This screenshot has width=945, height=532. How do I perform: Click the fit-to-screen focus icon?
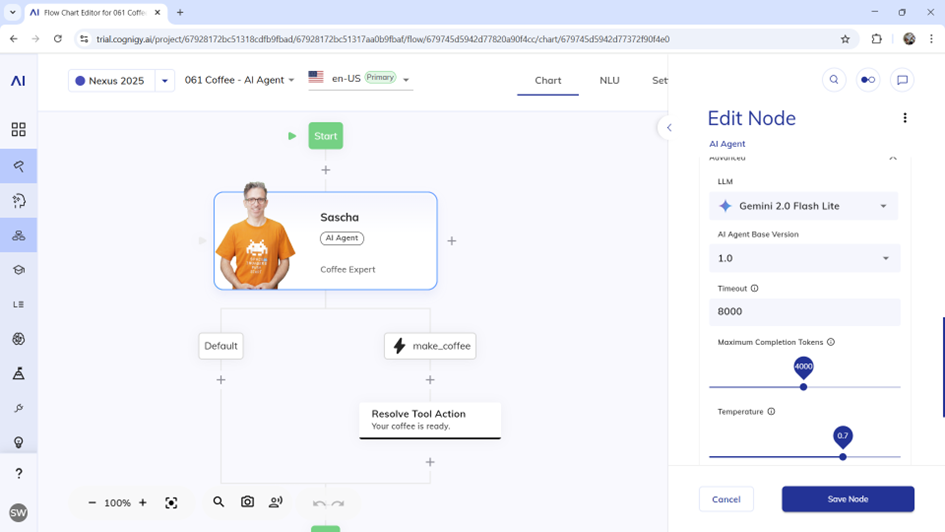point(171,502)
